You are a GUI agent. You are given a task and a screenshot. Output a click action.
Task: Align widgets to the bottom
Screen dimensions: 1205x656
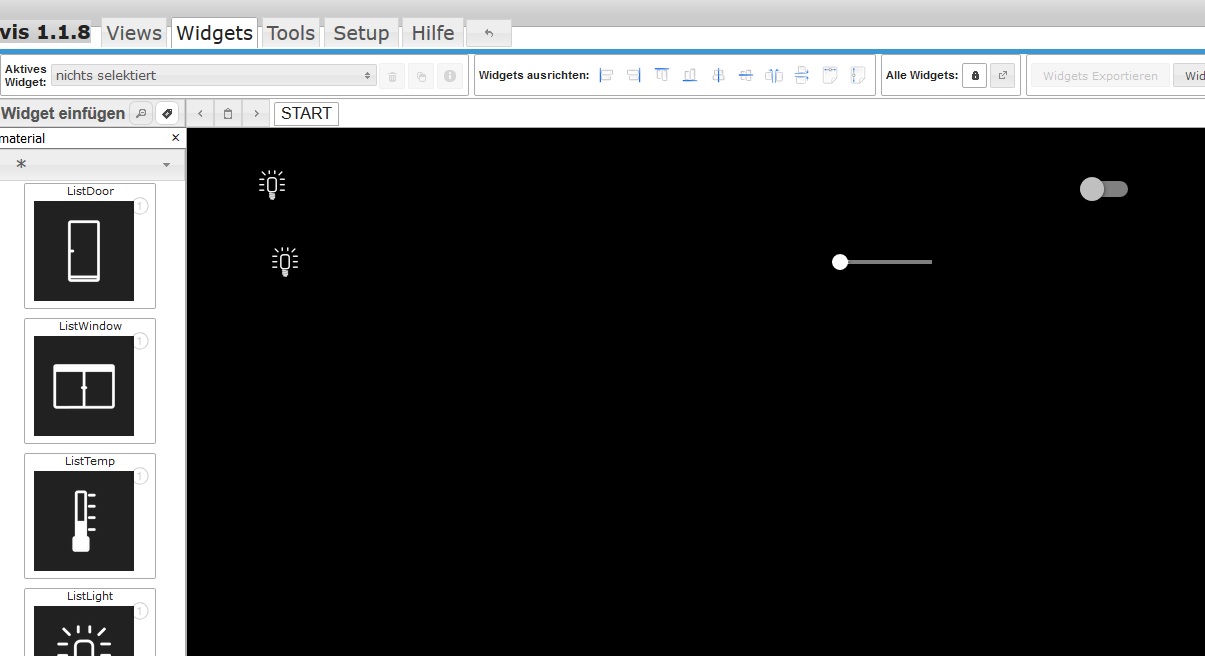pyautogui.click(x=690, y=75)
